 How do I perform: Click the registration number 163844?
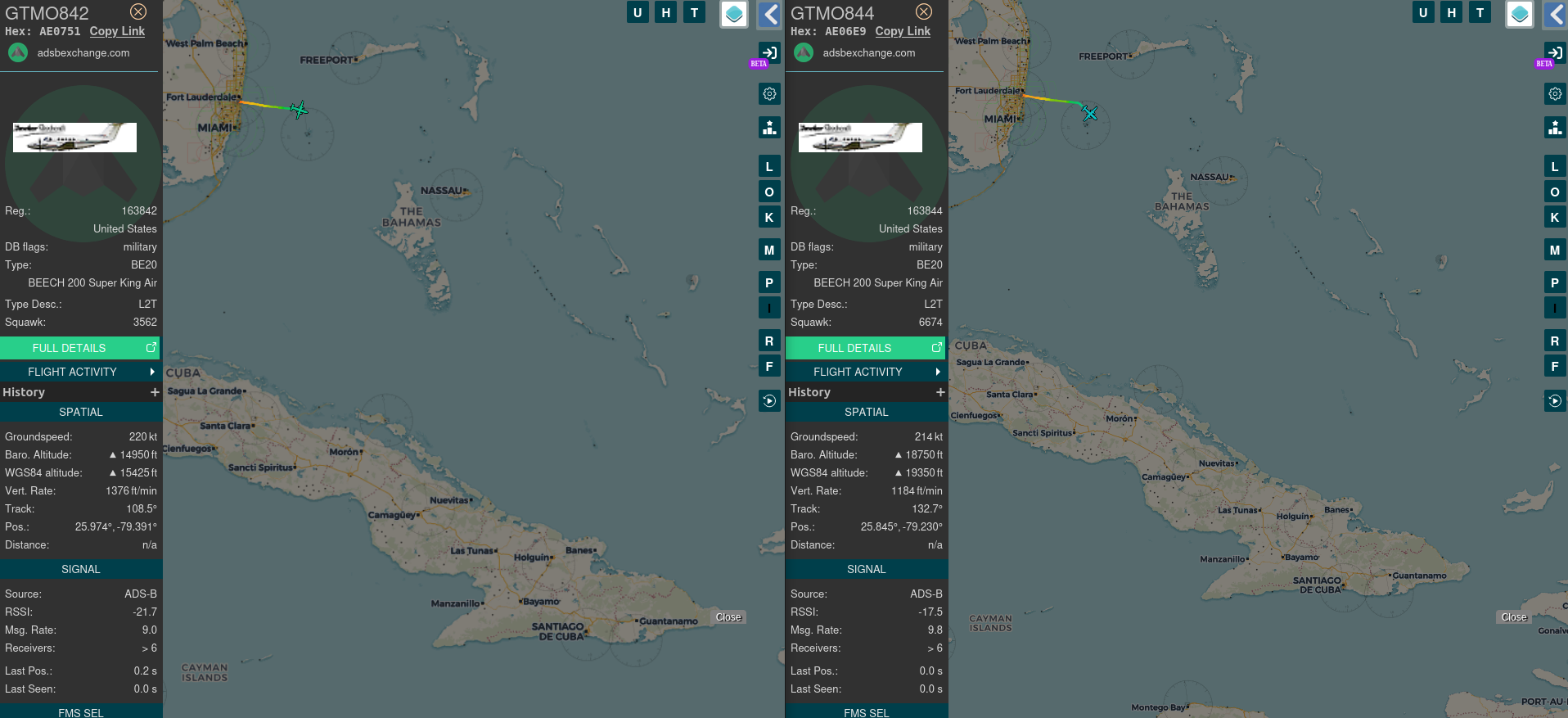pos(925,210)
